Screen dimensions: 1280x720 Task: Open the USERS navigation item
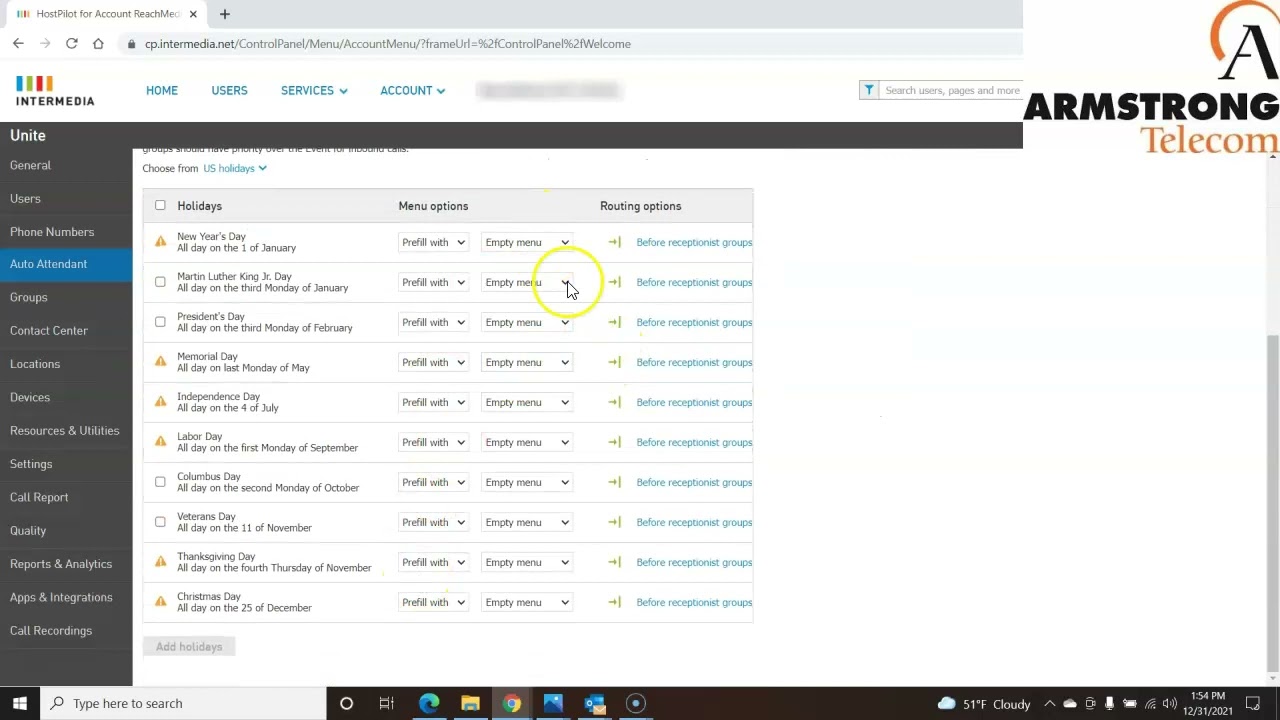click(229, 90)
